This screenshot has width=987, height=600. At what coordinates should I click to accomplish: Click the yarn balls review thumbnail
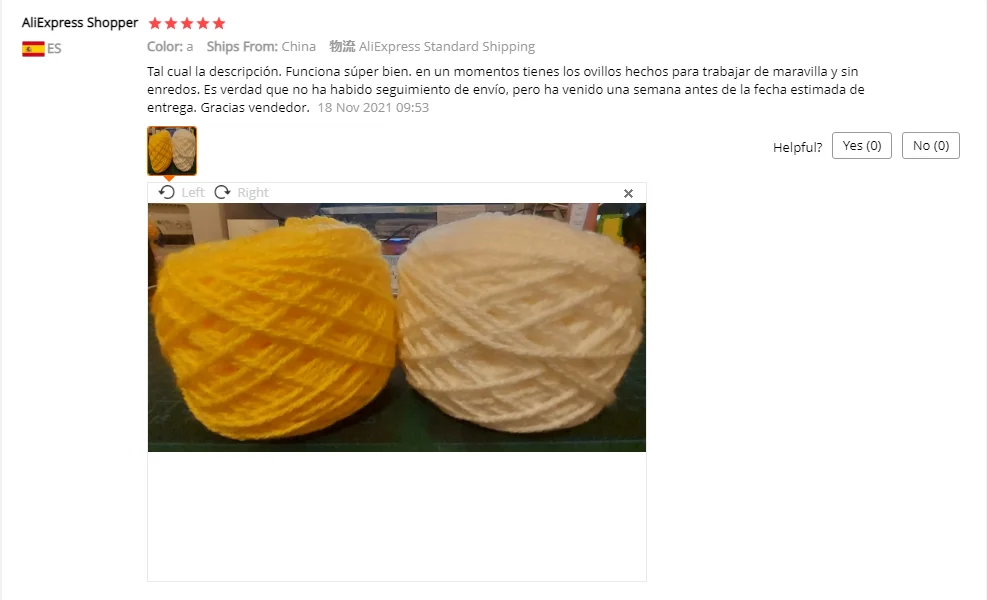pos(172,150)
